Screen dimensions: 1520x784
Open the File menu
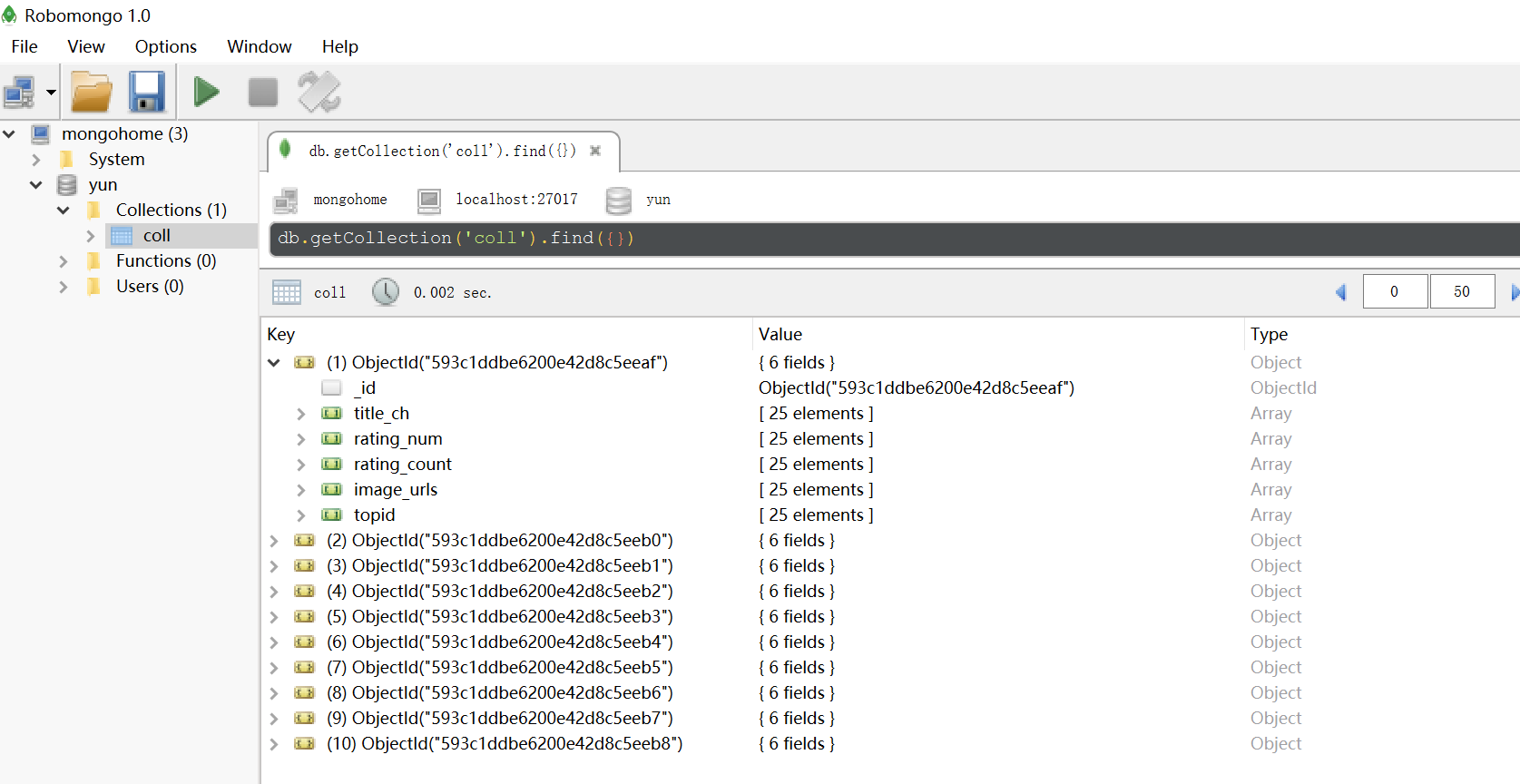tap(25, 46)
